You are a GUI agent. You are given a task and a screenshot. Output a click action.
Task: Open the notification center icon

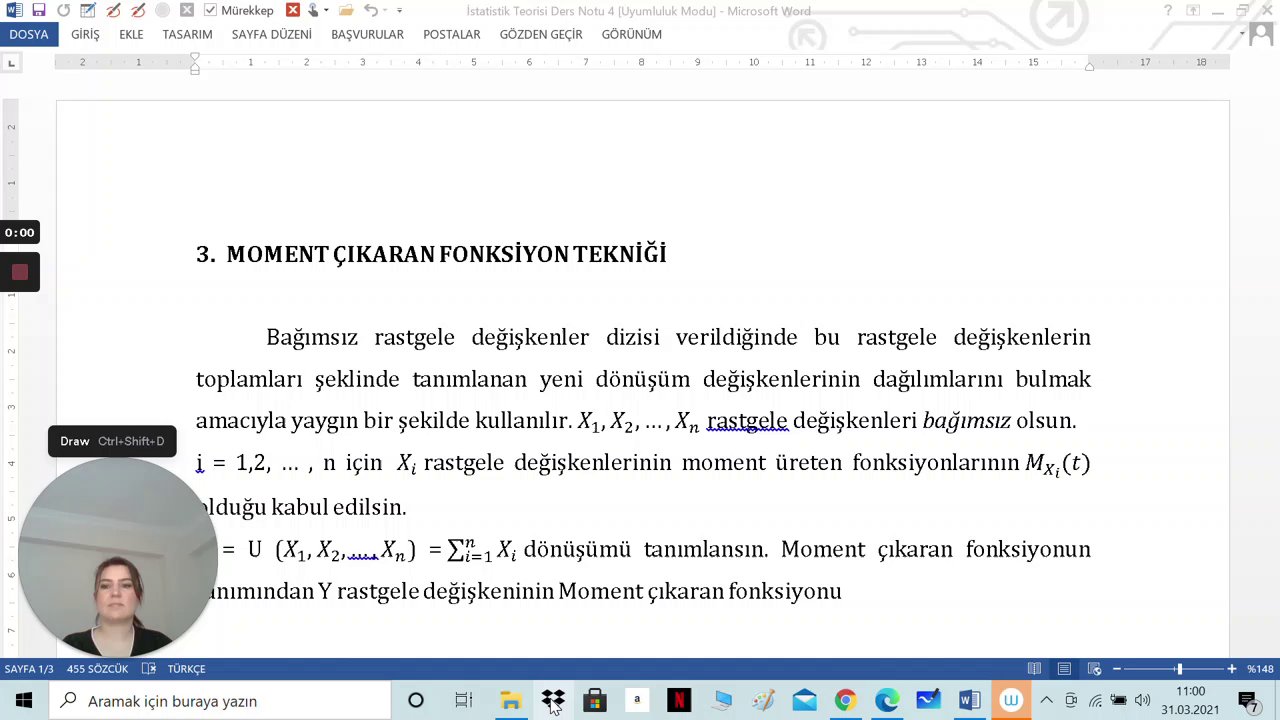[1248, 701]
